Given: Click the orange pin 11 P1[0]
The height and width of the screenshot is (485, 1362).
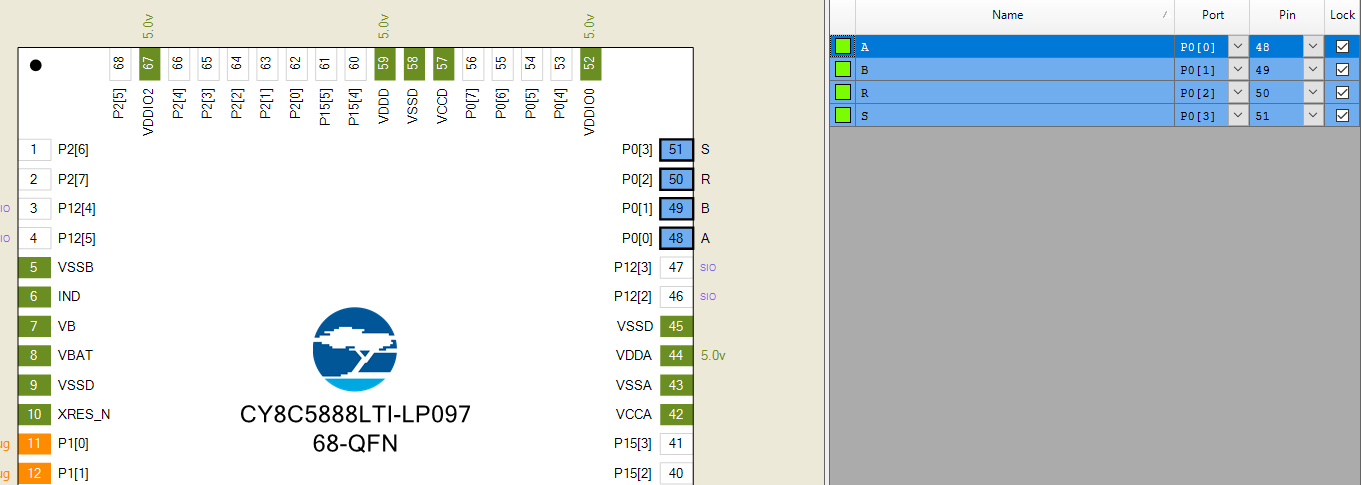Looking at the screenshot, I should pyautogui.click(x=34, y=443).
